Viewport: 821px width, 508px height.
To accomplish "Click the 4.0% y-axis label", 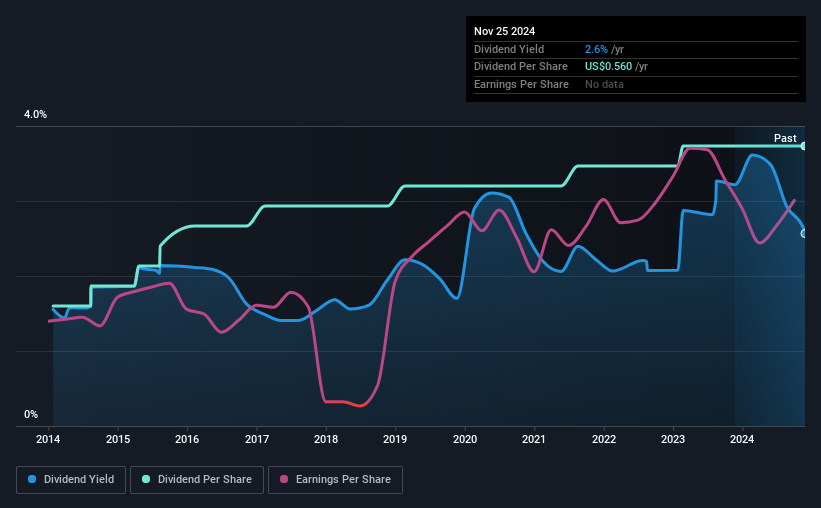I will pyautogui.click(x=35, y=114).
